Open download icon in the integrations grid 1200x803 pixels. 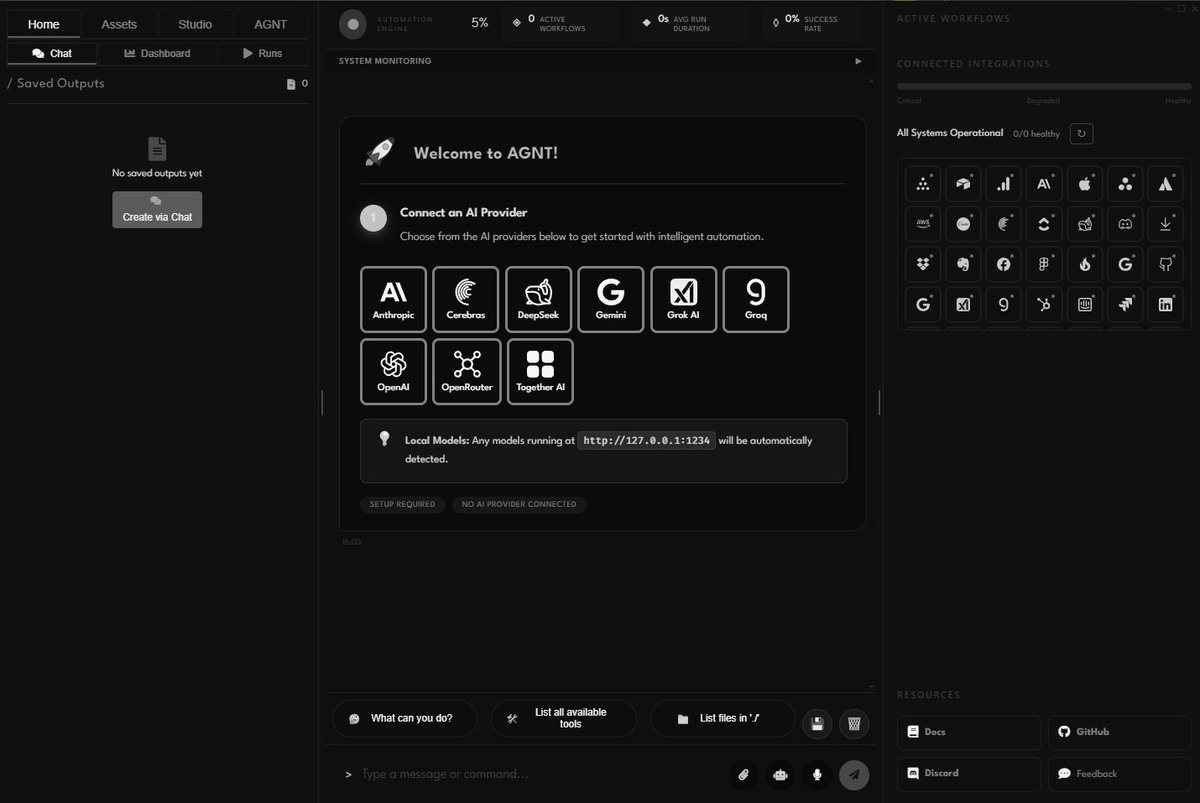(1165, 224)
